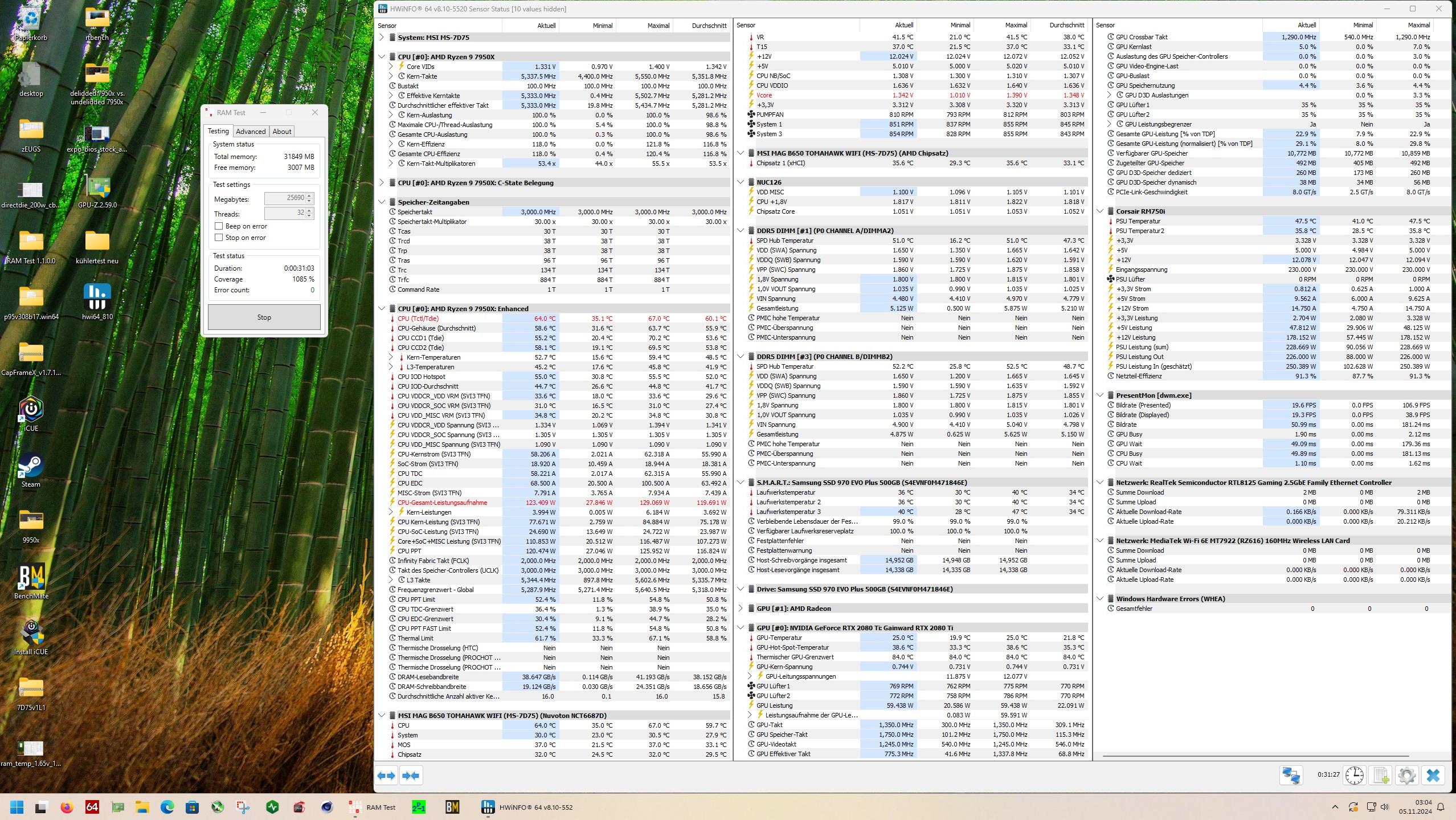Expand the Kern-Temperaturen row
This screenshot has height=820, width=1456.
[x=391, y=357]
